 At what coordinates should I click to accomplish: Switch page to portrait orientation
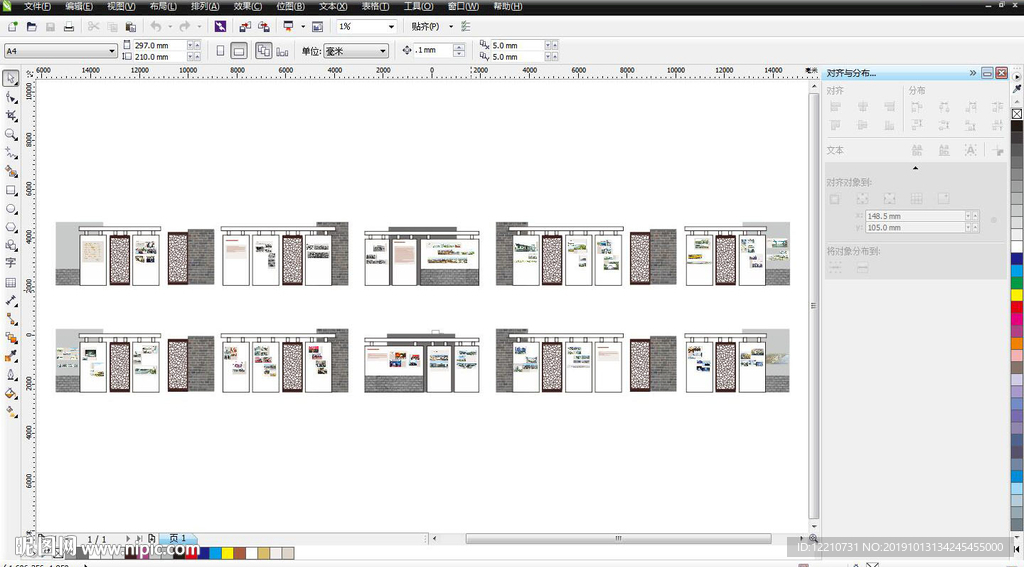coord(221,51)
